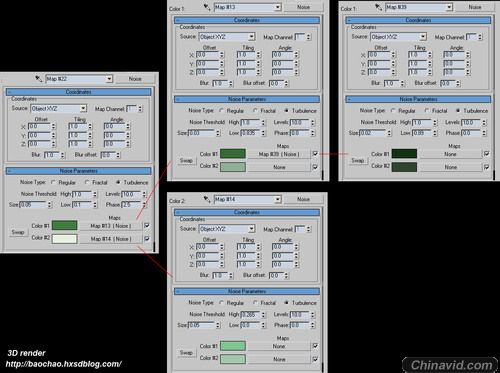
Task: Collapse Coordinates rollout in Map #22 panel
Action: pyautogui.click(x=79, y=92)
